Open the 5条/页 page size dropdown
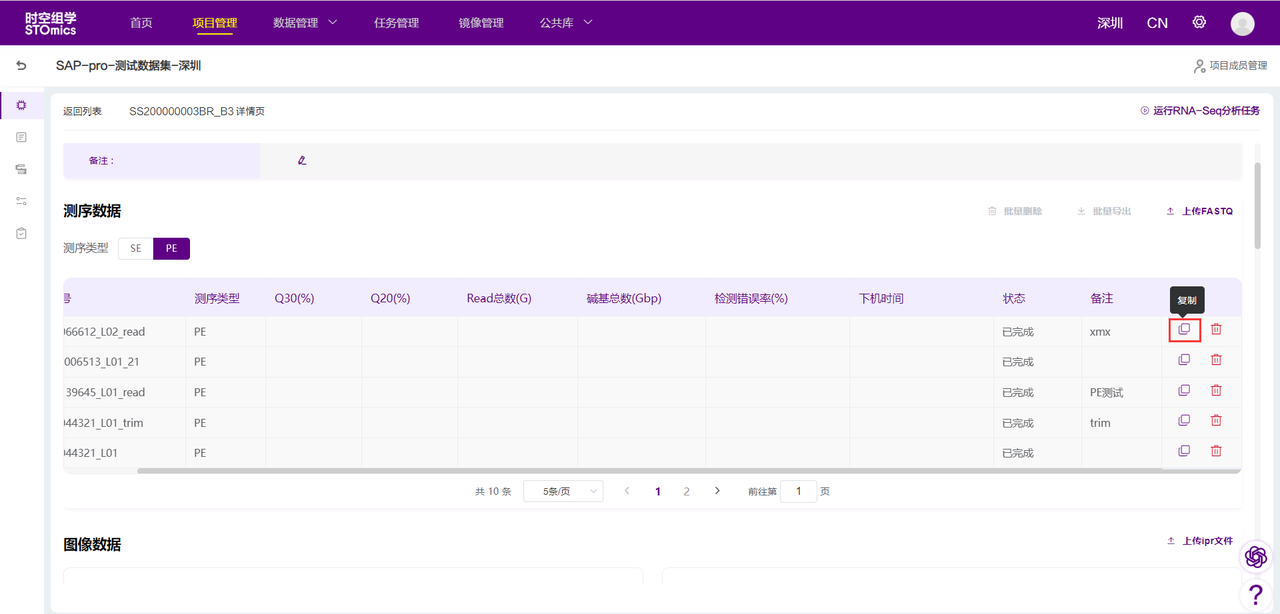1280x614 pixels. click(x=563, y=491)
